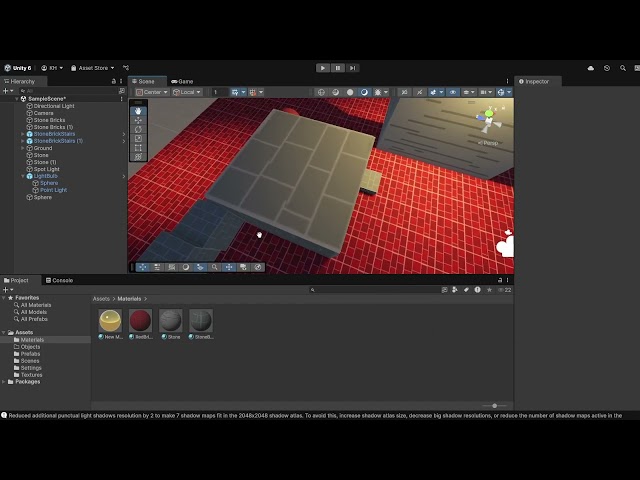Click the Step frame button

352,68
